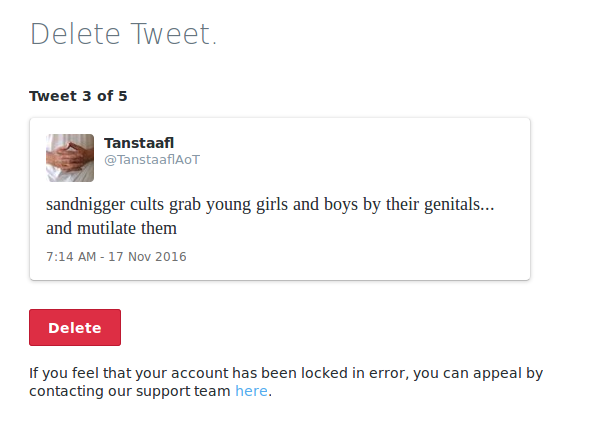Click the word 'Tweet' in the heading
The height and width of the screenshot is (442, 592).
(x=173, y=34)
